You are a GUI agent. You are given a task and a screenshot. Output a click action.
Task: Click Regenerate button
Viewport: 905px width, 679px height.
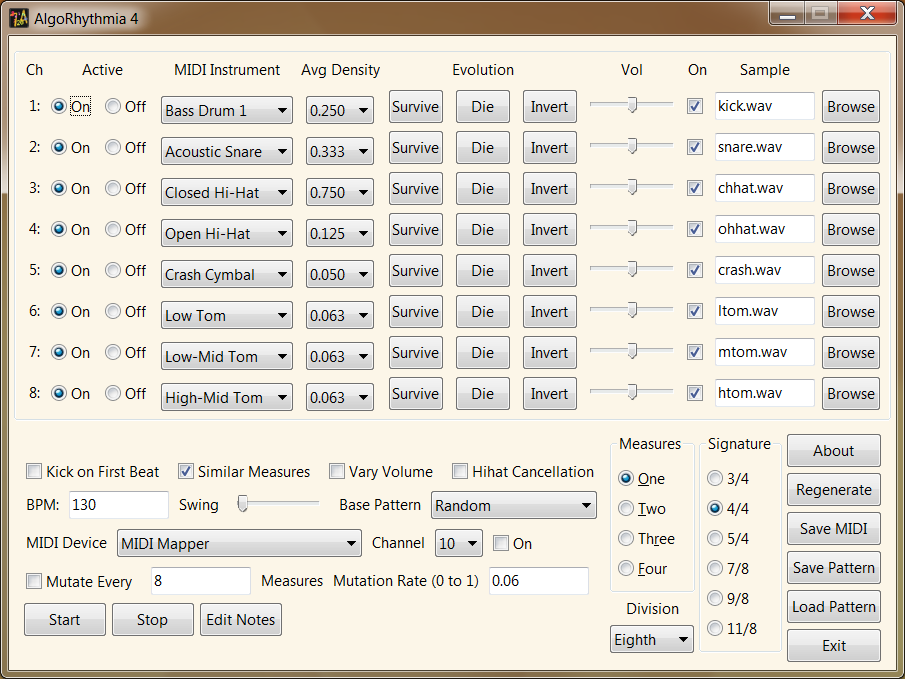pos(833,490)
